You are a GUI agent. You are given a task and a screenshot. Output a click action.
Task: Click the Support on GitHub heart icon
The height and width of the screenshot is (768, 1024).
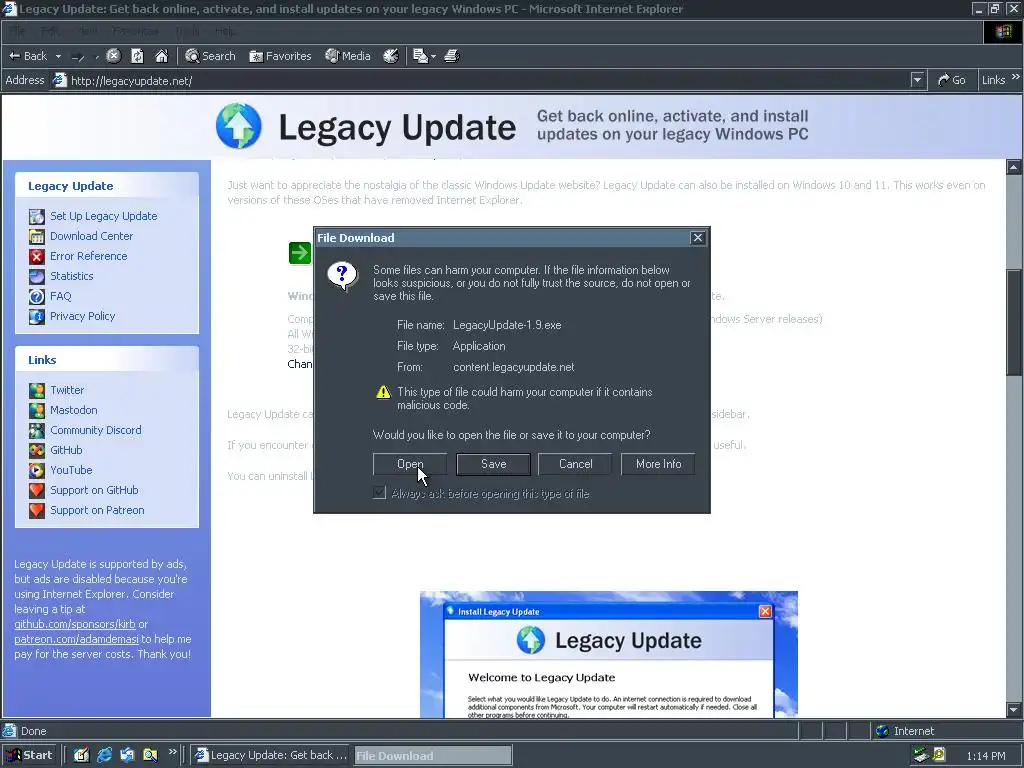37,490
